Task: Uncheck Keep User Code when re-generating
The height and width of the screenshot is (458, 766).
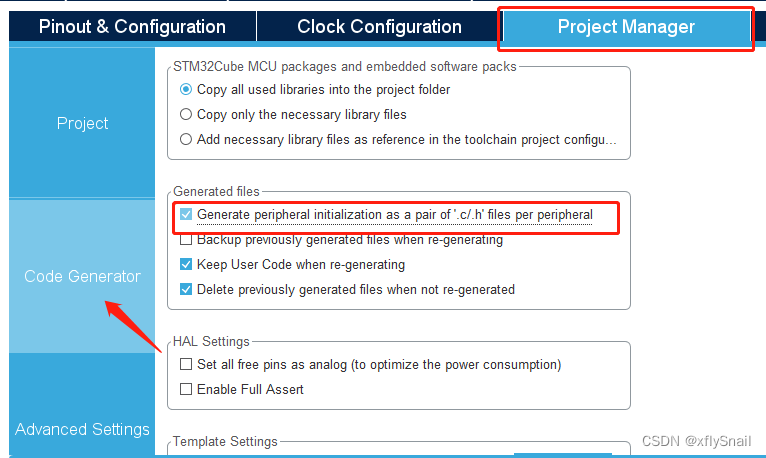Action: pos(186,265)
